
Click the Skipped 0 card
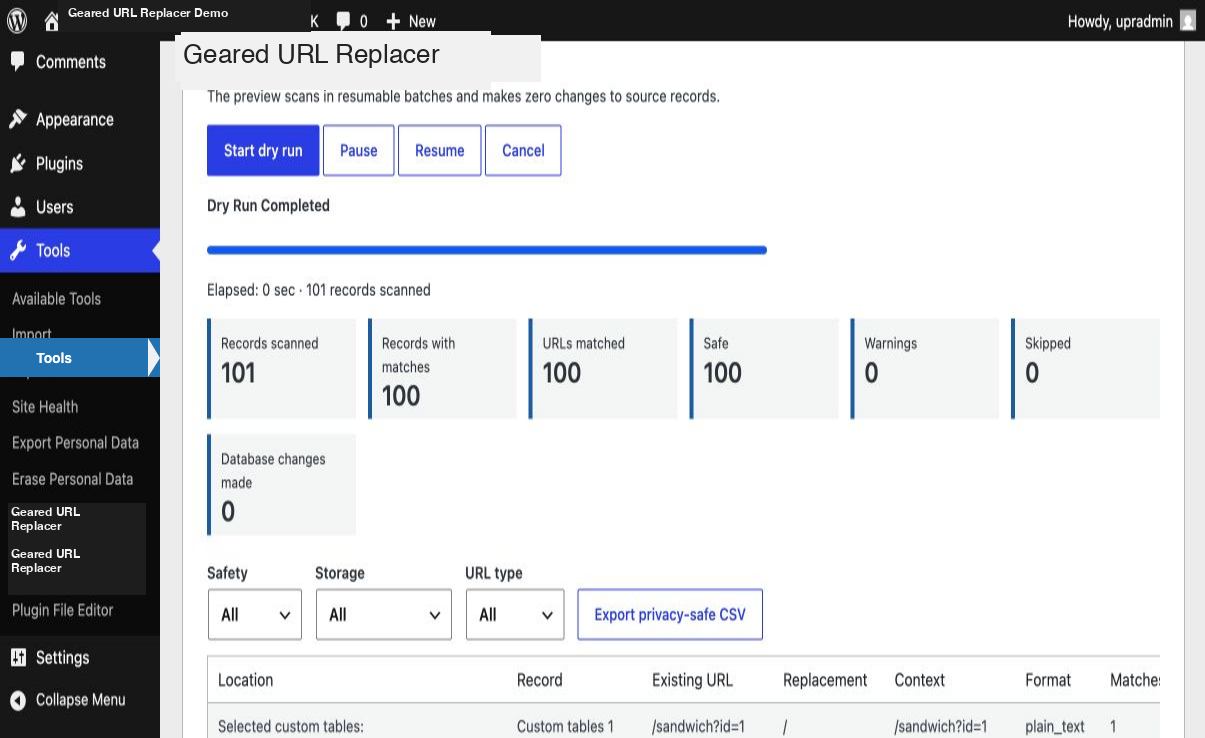1085,368
